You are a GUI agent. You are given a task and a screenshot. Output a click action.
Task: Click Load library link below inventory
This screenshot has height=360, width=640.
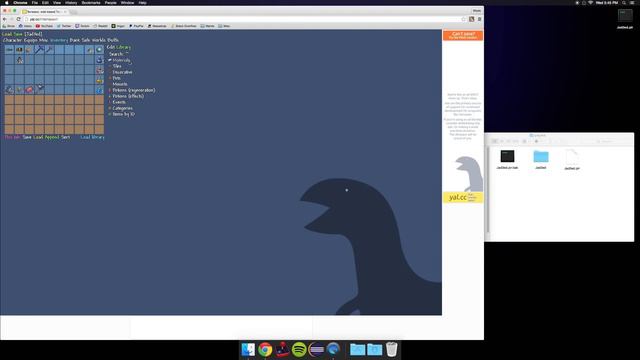[x=92, y=137]
